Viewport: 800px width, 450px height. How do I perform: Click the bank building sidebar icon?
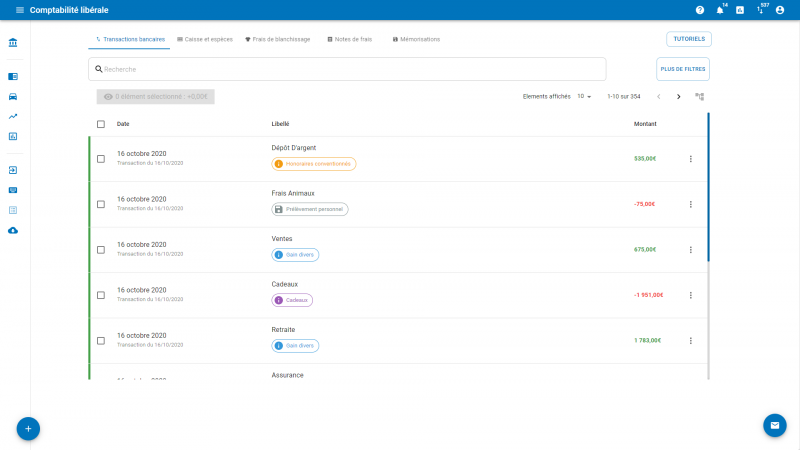(x=13, y=44)
